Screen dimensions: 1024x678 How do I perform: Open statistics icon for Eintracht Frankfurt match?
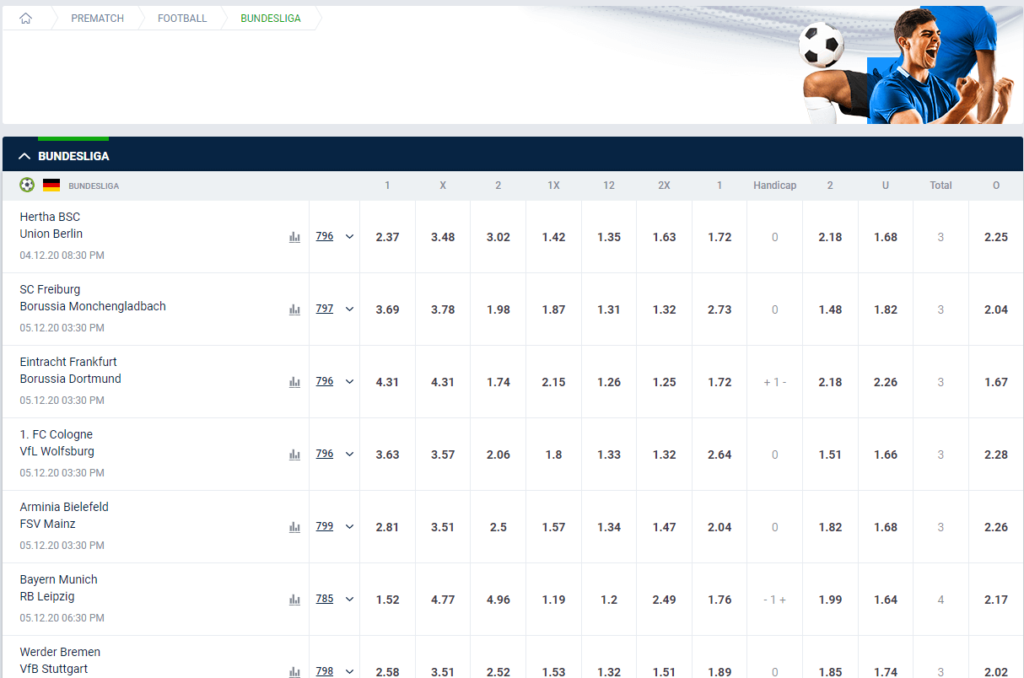pos(295,381)
